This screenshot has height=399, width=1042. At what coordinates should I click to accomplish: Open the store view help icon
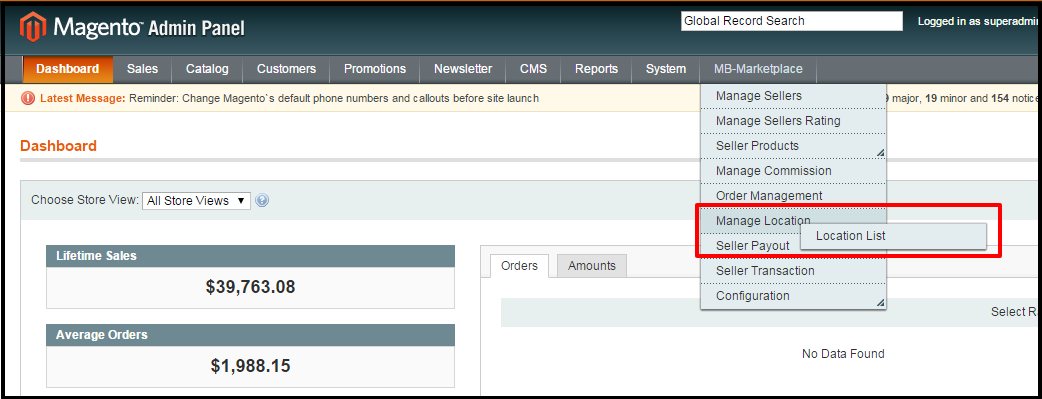(262, 200)
